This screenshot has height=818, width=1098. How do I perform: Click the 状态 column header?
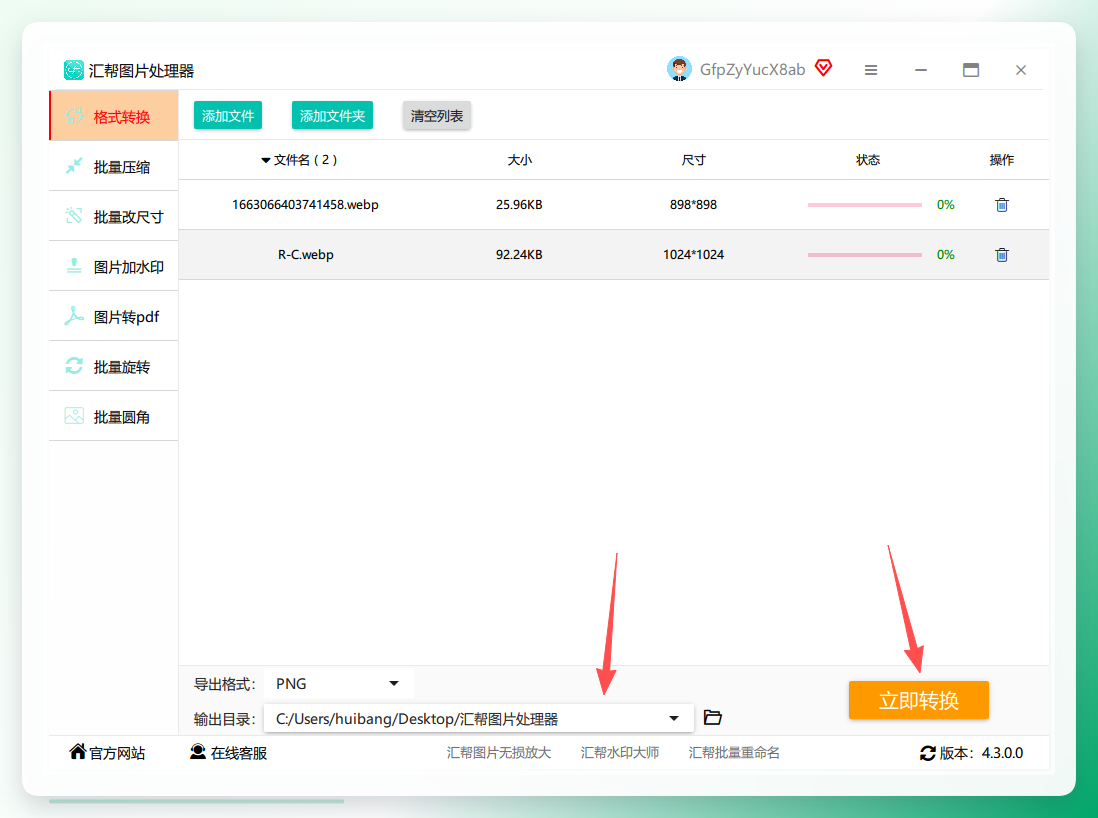[868, 160]
